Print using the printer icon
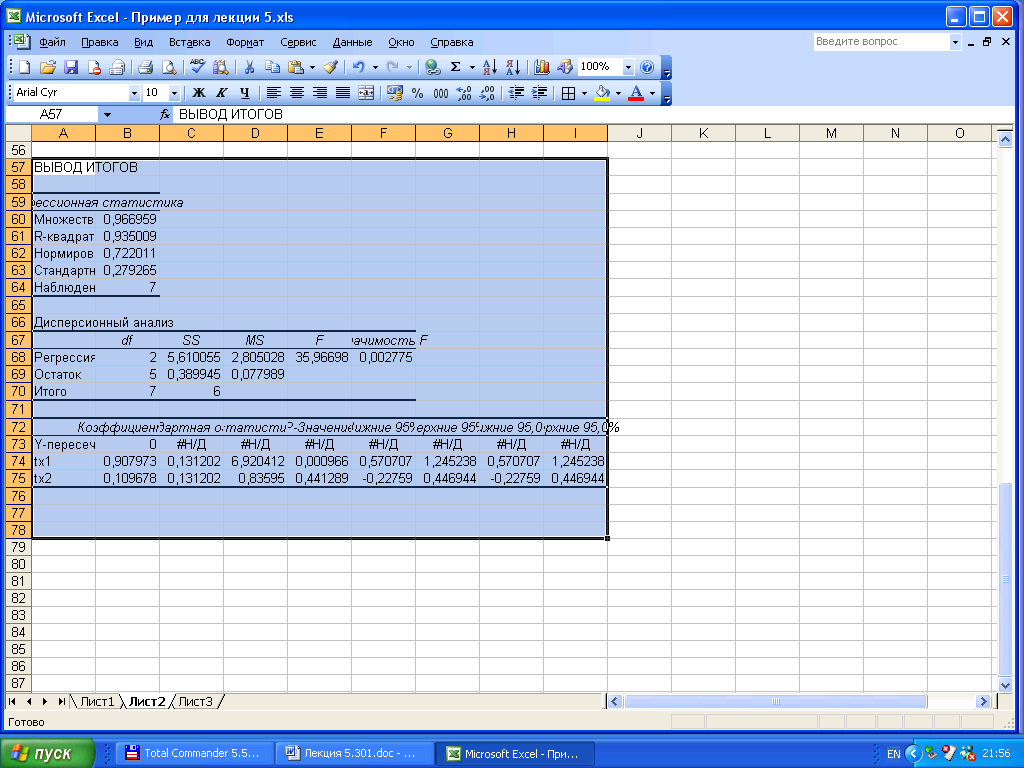Viewport: 1024px width, 768px height. coord(146,67)
